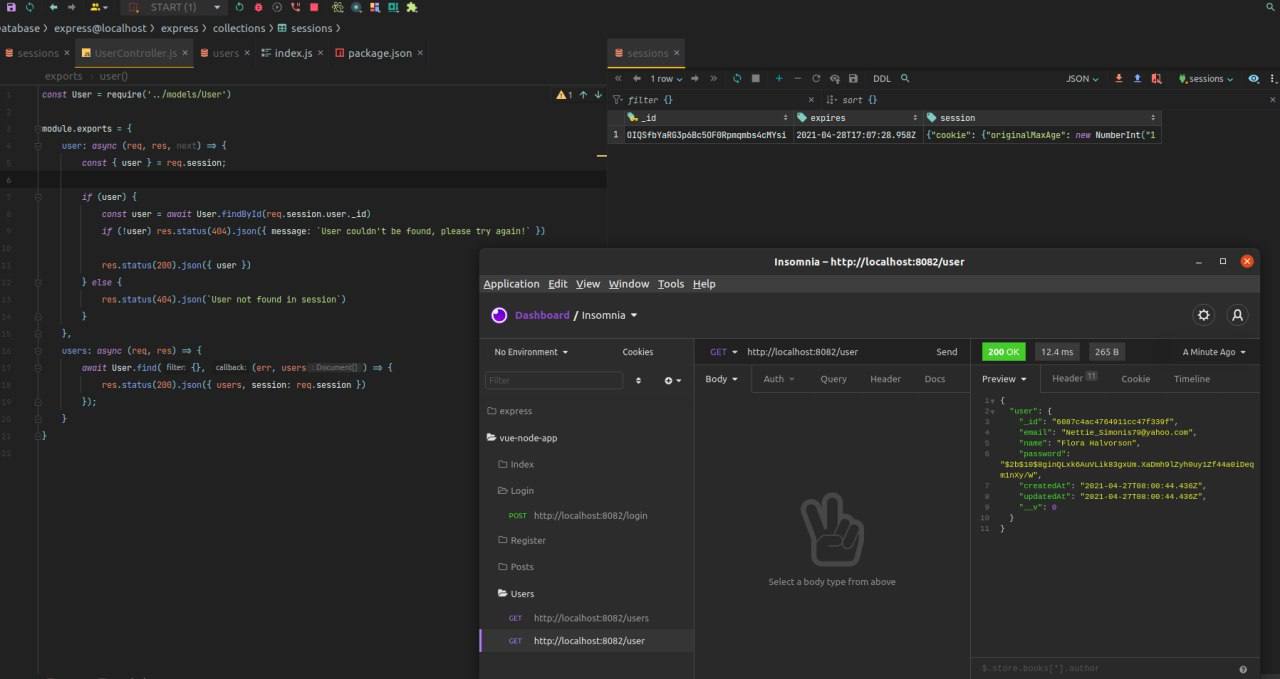1280x679 pixels.
Task: Click the red stop icon in IDE toolbar
Action: coord(314,7)
